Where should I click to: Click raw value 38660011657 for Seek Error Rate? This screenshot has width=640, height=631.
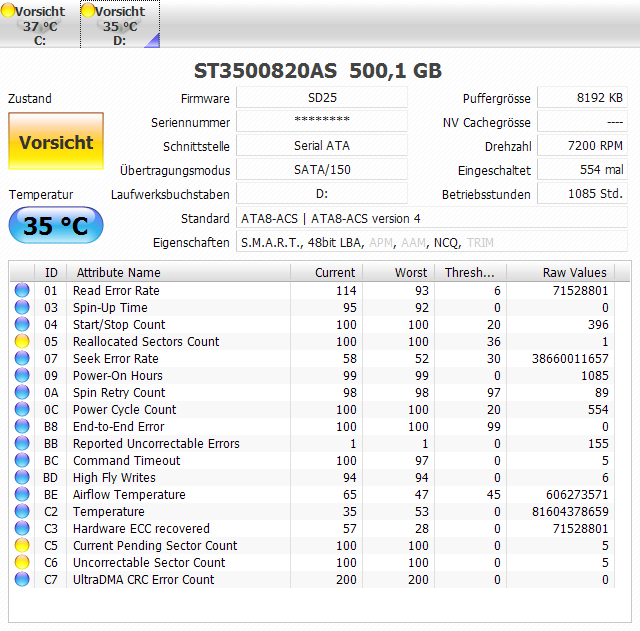pyautogui.click(x=570, y=359)
